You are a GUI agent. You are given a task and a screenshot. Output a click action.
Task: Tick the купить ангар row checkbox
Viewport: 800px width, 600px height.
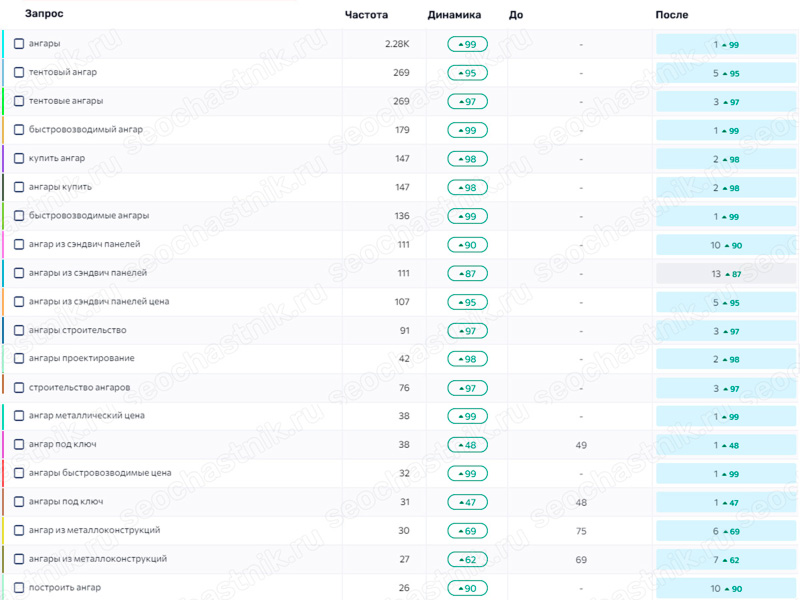click(19, 158)
